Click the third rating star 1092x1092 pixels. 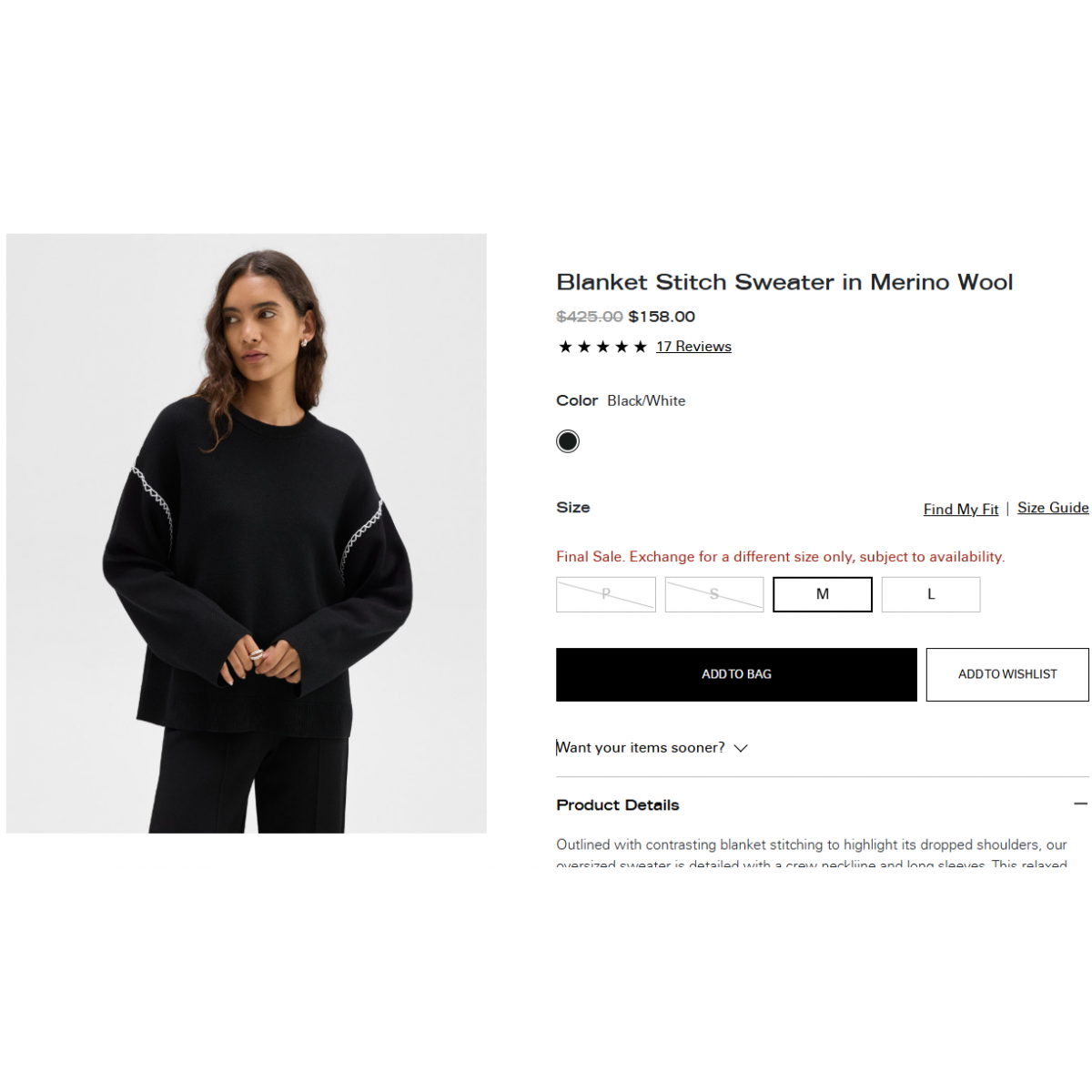[602, 347]
